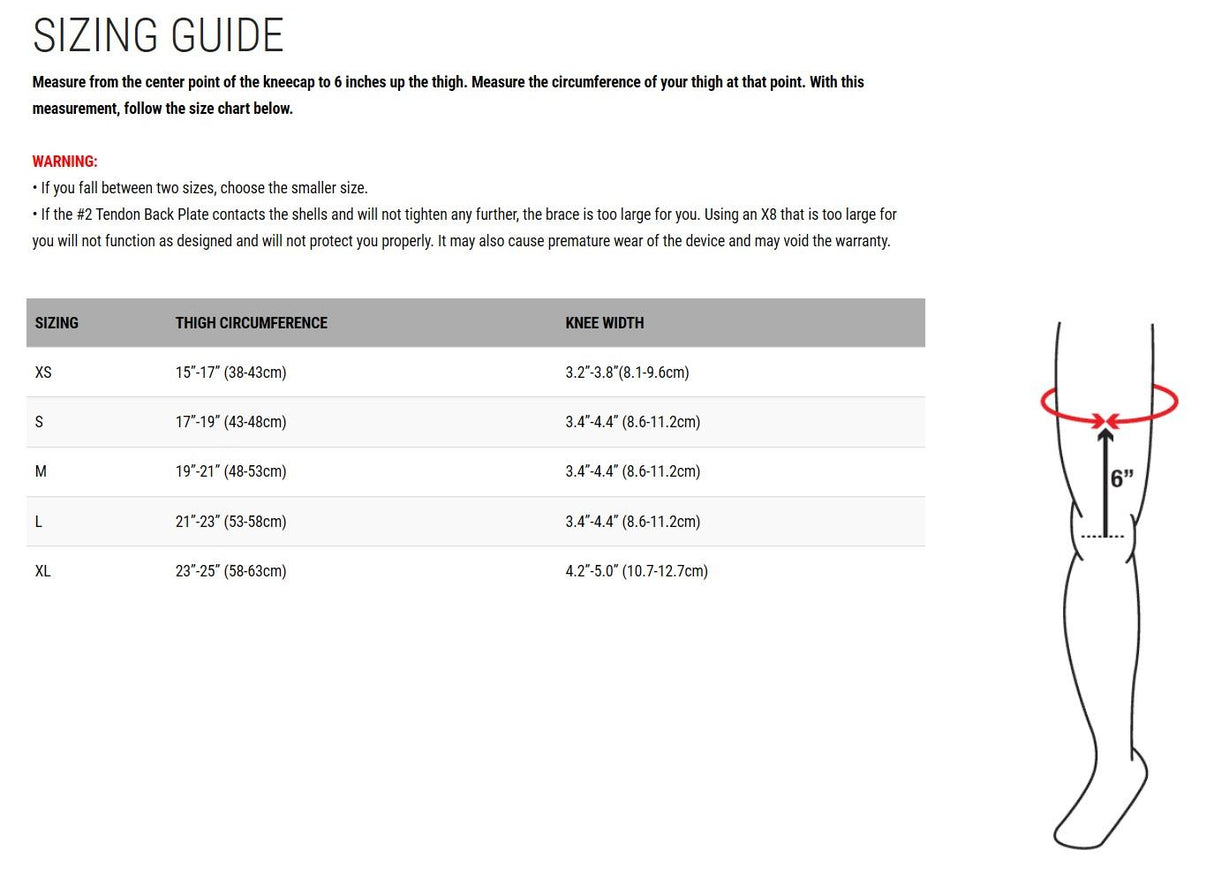Image resolution: width=1214 pixels, height=873 pixels.
Task: Click the 6" label beside the leg
Action: point(1122,478)
